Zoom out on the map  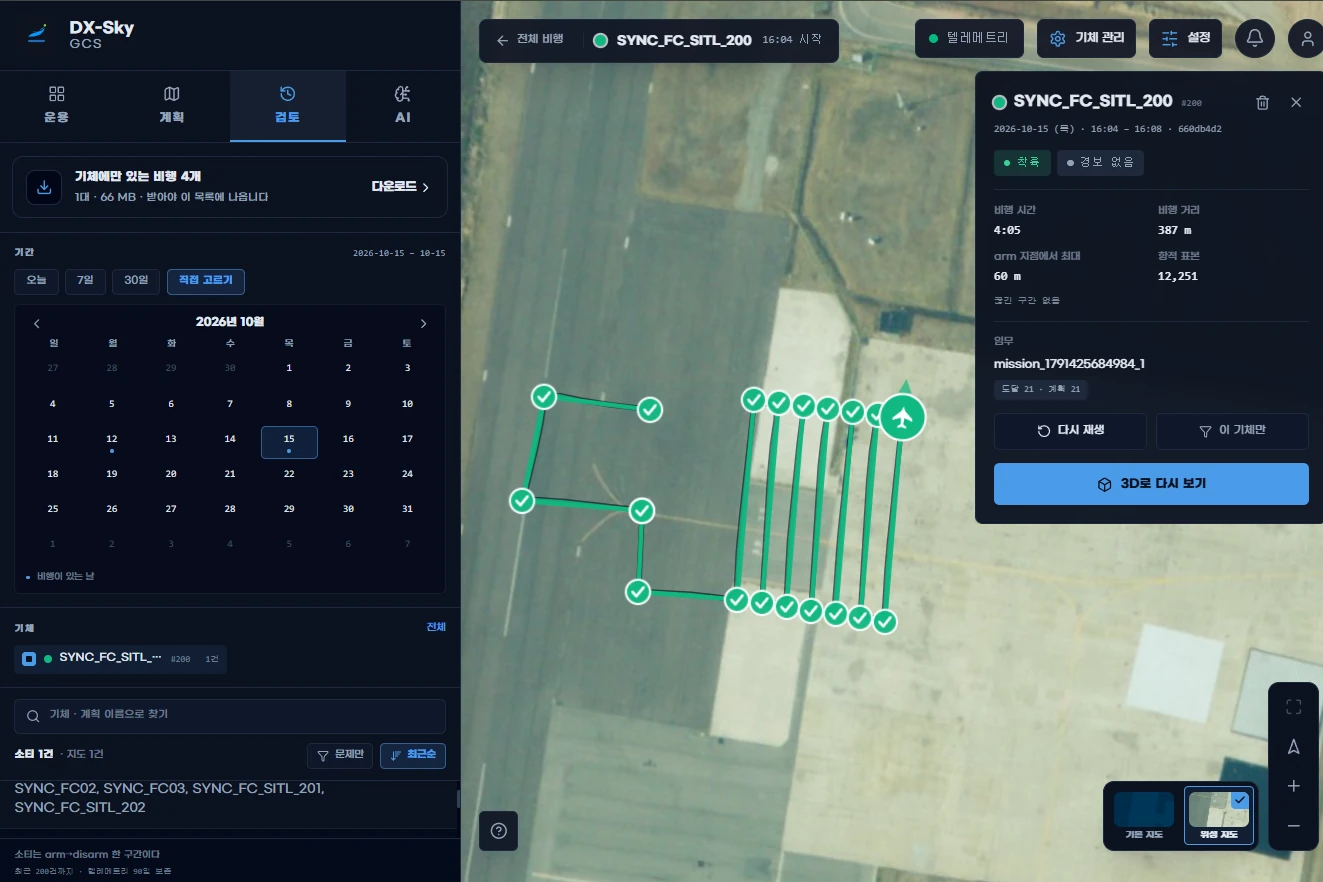(x=1293, y=826)
